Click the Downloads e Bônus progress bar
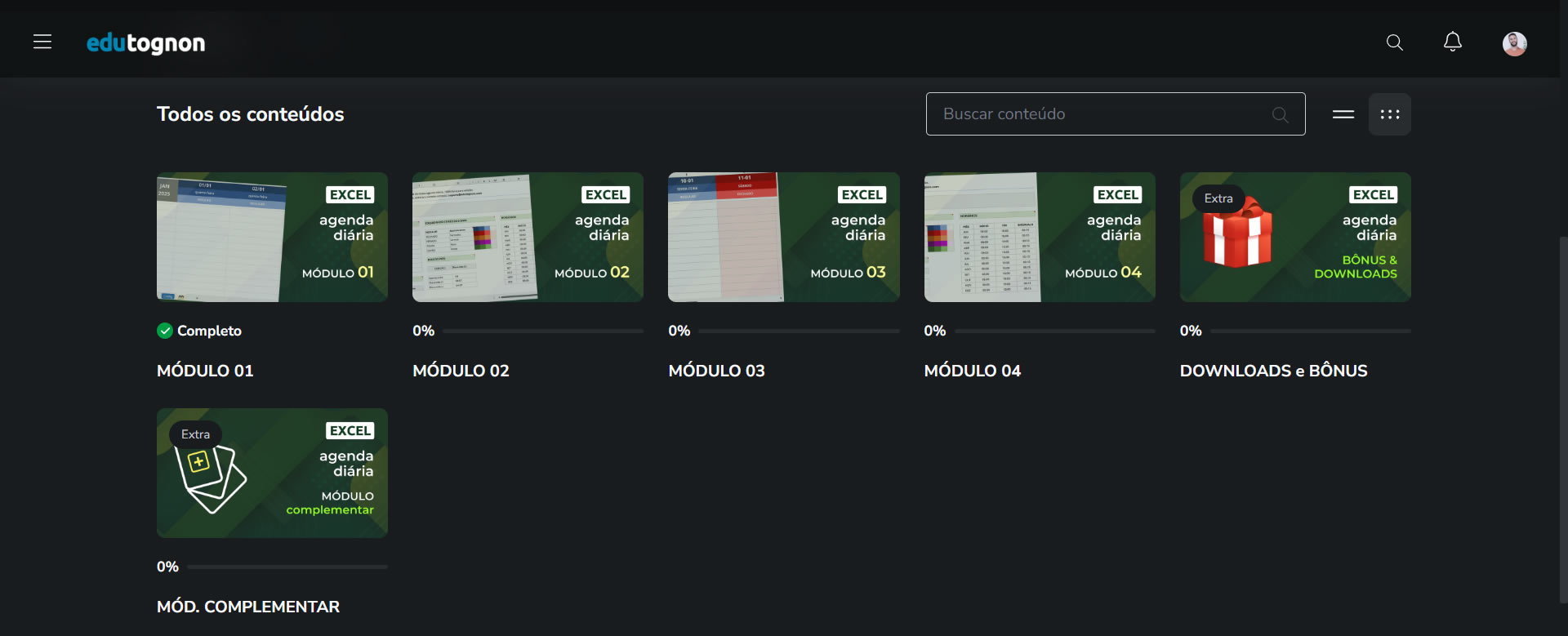Screen dimensions: 1568x636 pyautogui.click(x=1311, y=331)
